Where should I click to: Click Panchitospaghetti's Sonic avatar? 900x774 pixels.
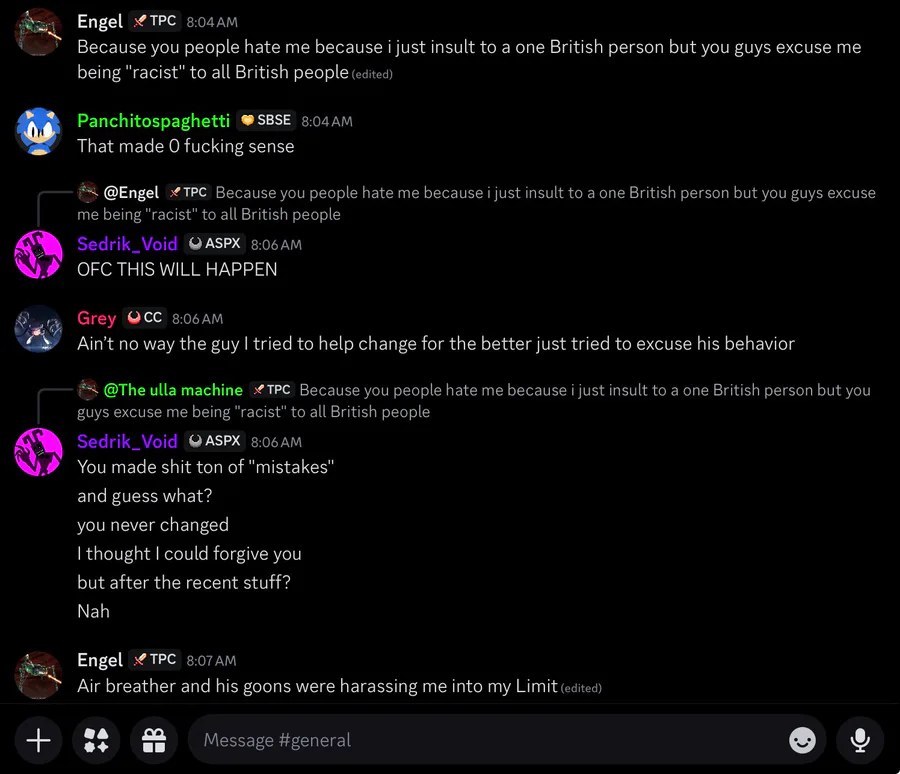click(x=39, y=132)
